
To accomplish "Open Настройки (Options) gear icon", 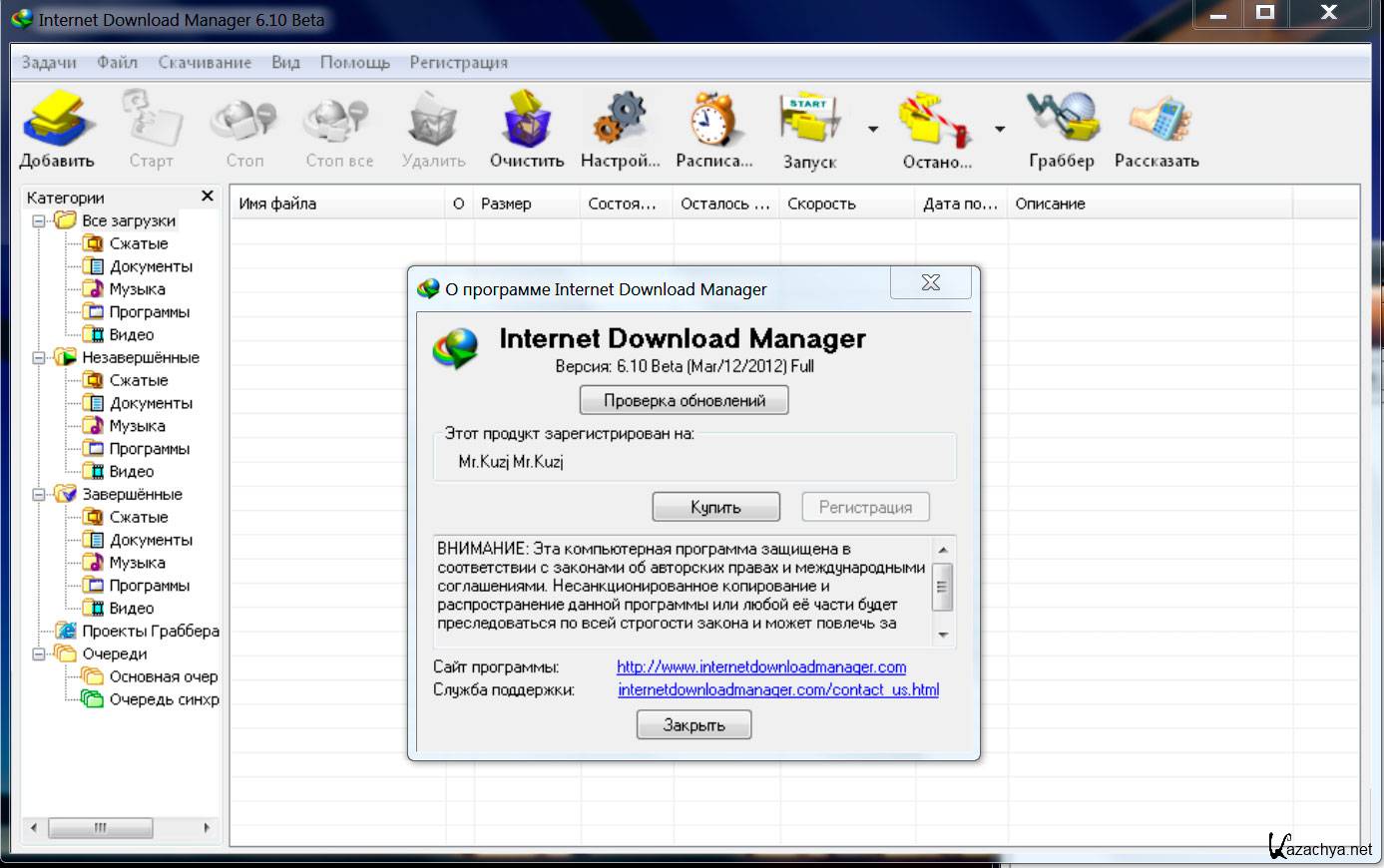I will [x=620, y=120].
